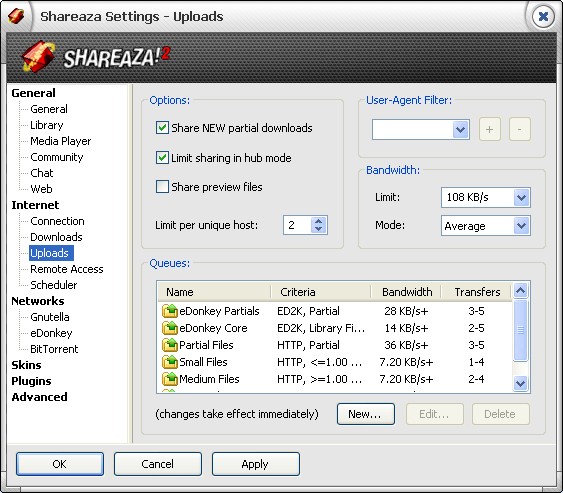Click the eDonkey Partials queue folder icon
563x493 pixels.
tap(169, 311)
